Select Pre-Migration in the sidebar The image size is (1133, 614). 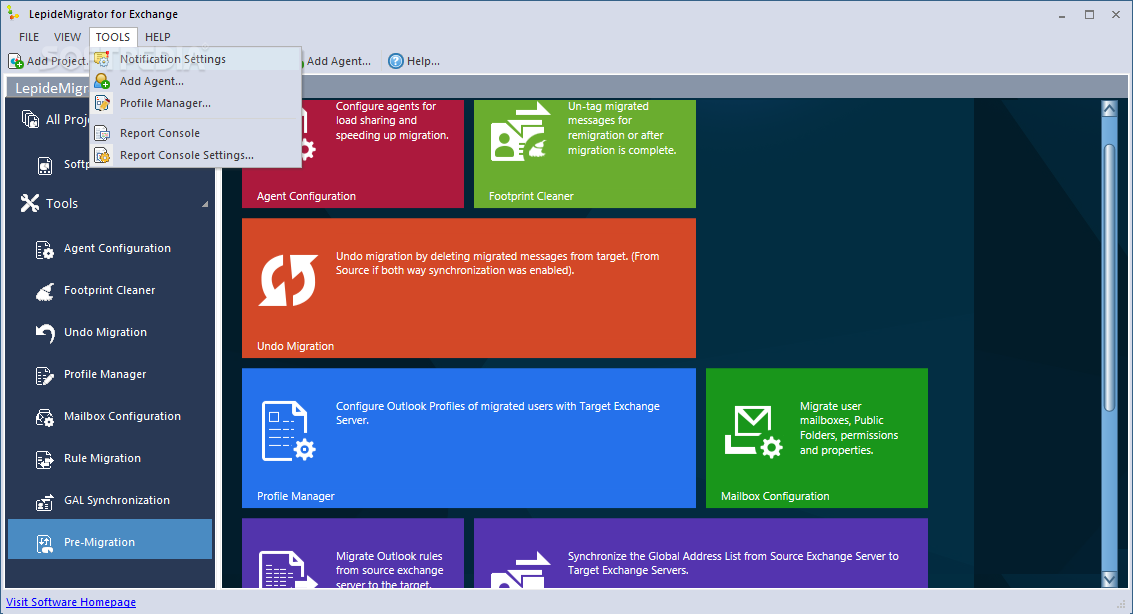tap(110, 539)
